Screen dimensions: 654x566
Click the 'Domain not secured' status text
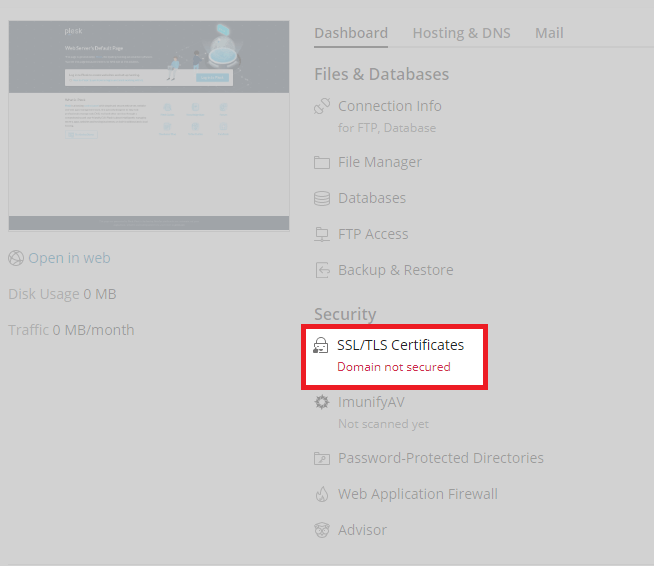394,367
